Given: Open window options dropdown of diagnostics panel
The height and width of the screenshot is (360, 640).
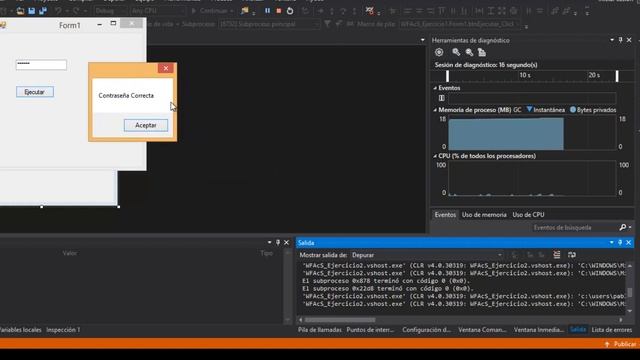Looking at the screenshot, I should point(612,40).
